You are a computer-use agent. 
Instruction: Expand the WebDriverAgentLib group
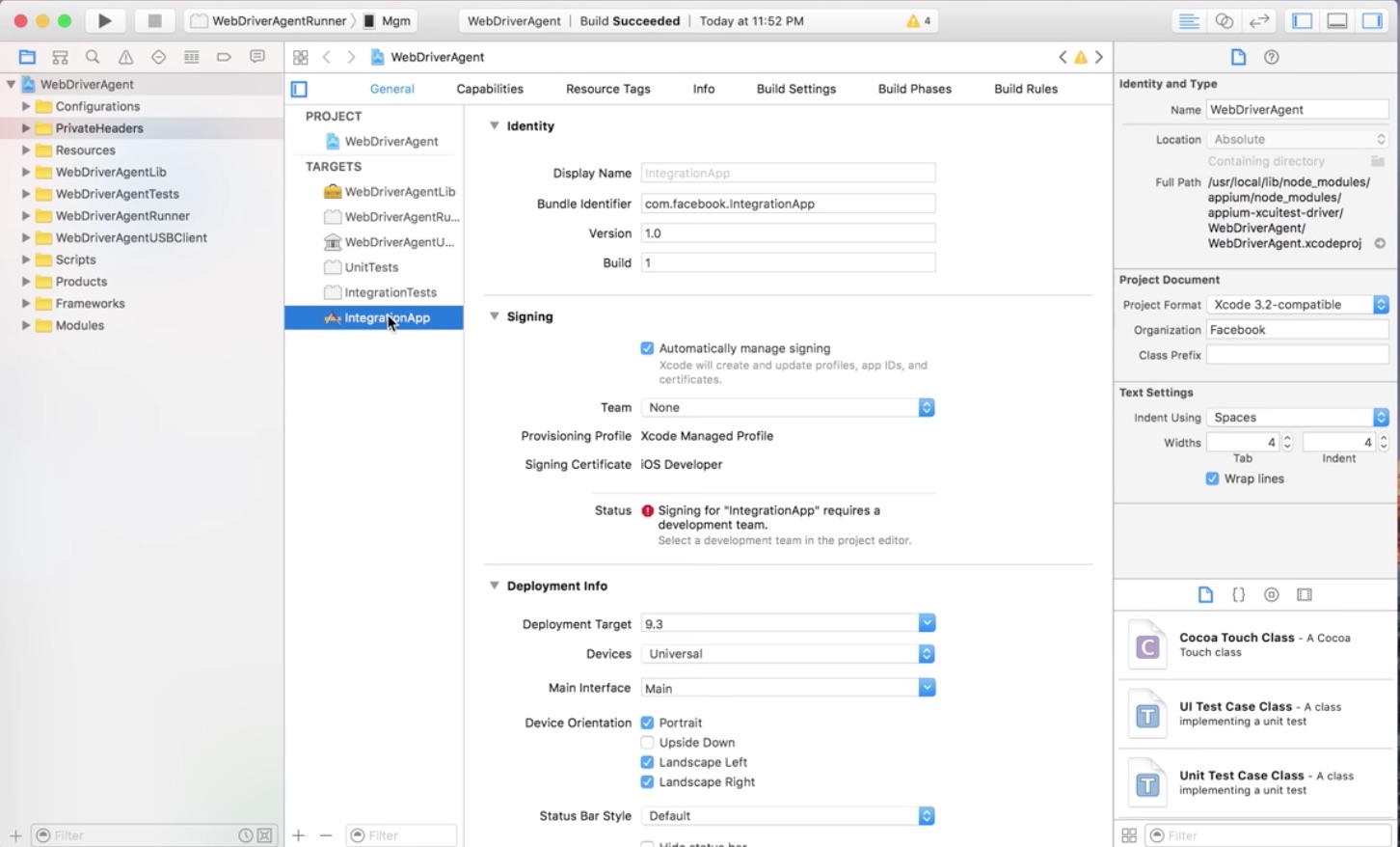click(x=26, y=172)
